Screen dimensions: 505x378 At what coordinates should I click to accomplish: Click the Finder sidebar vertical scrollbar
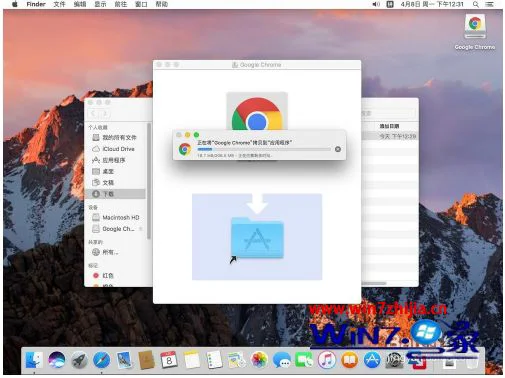149,180
